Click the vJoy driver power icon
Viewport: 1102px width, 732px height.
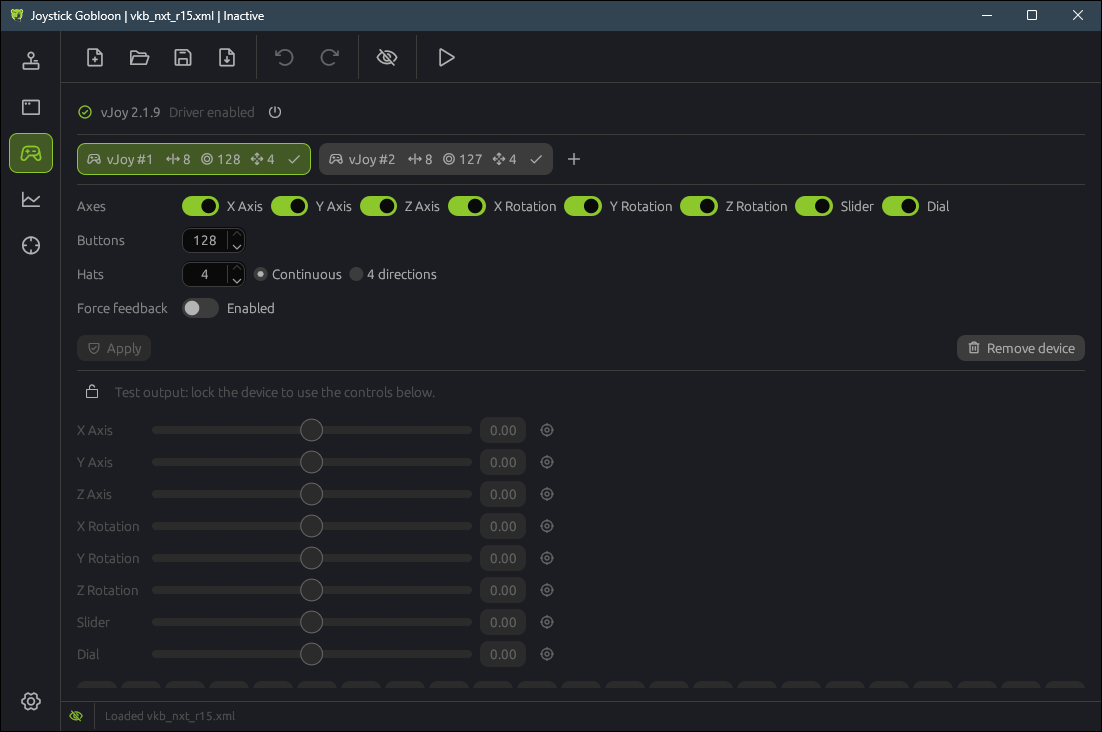point(275,112)
